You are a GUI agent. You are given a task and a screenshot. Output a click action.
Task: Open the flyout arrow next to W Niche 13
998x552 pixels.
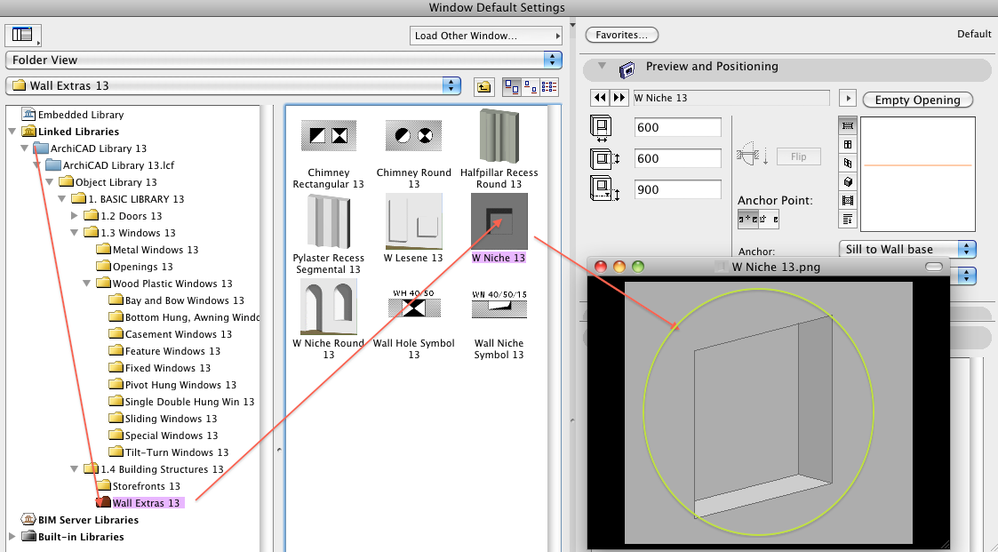click(x=847, y=98)
